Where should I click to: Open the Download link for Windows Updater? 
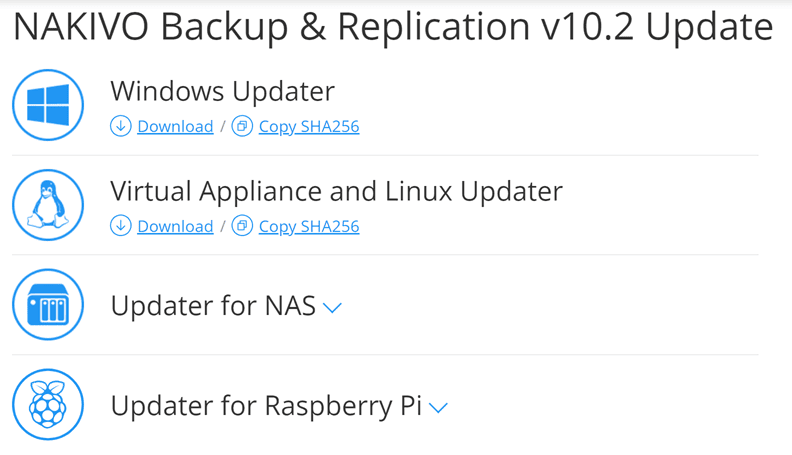click(x=175, y=127)
